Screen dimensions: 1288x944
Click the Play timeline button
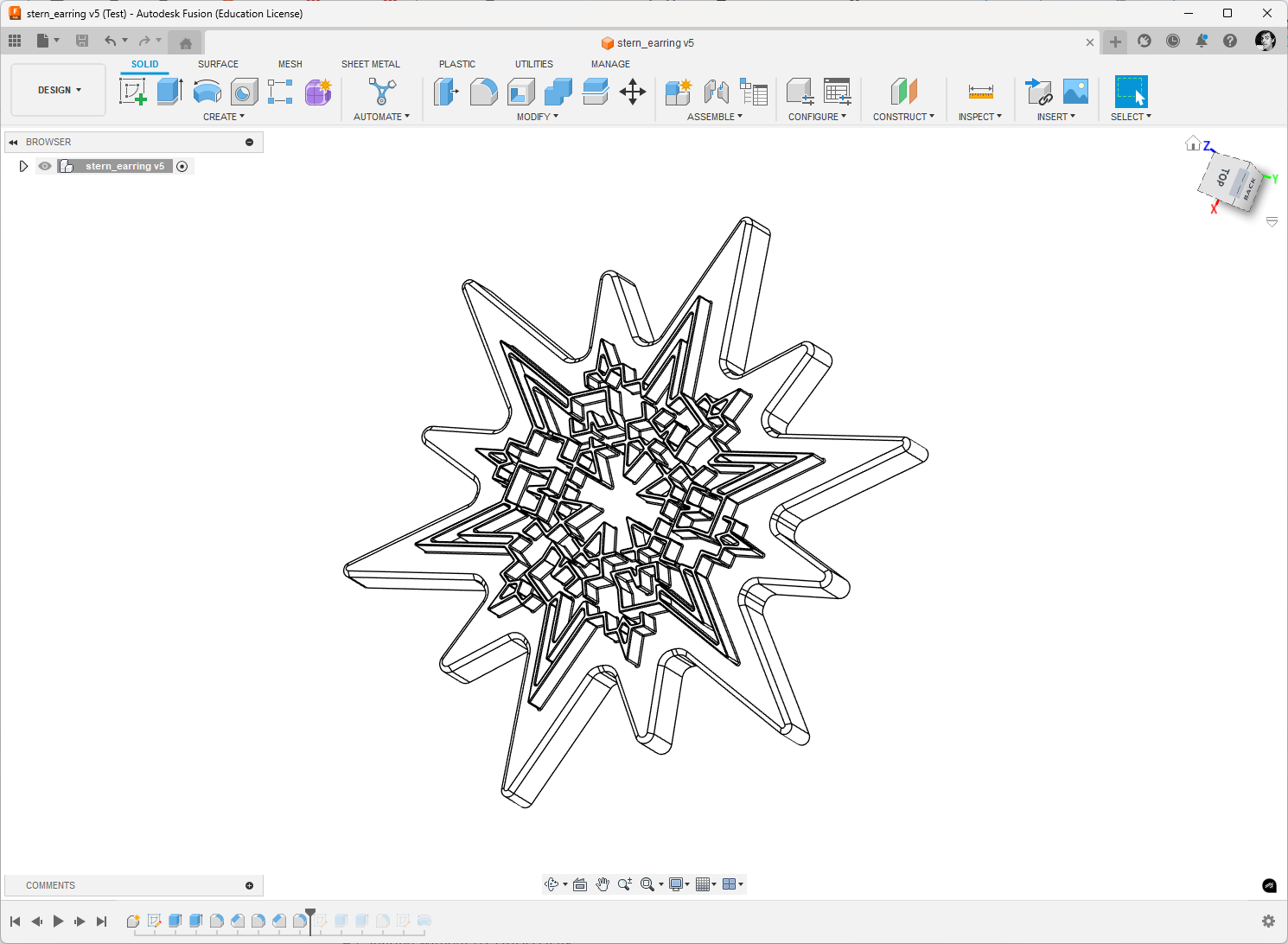pos(58,922)
